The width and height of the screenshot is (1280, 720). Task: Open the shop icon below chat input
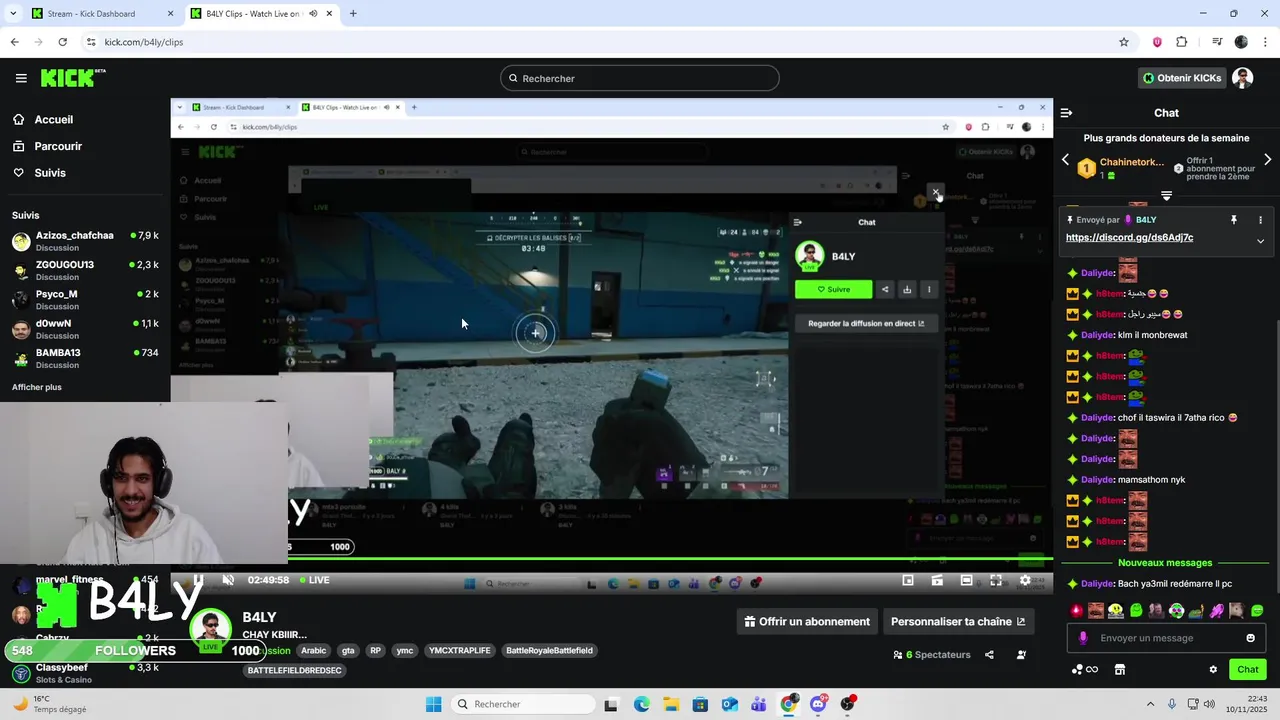coord(1120,670)
